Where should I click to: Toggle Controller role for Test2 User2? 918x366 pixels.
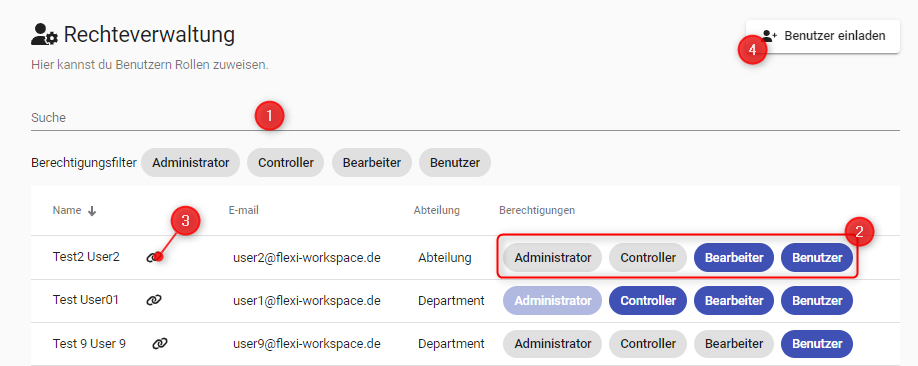(648, 258)
